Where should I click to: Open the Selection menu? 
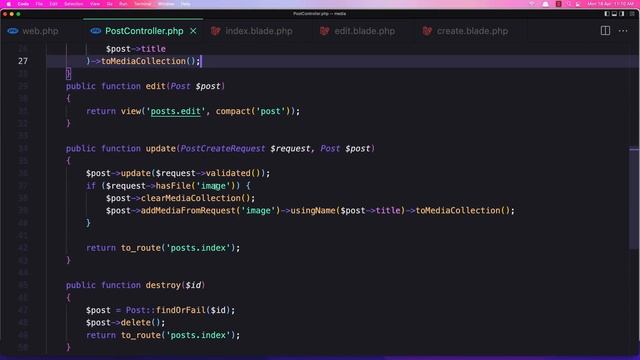[73, 4]
